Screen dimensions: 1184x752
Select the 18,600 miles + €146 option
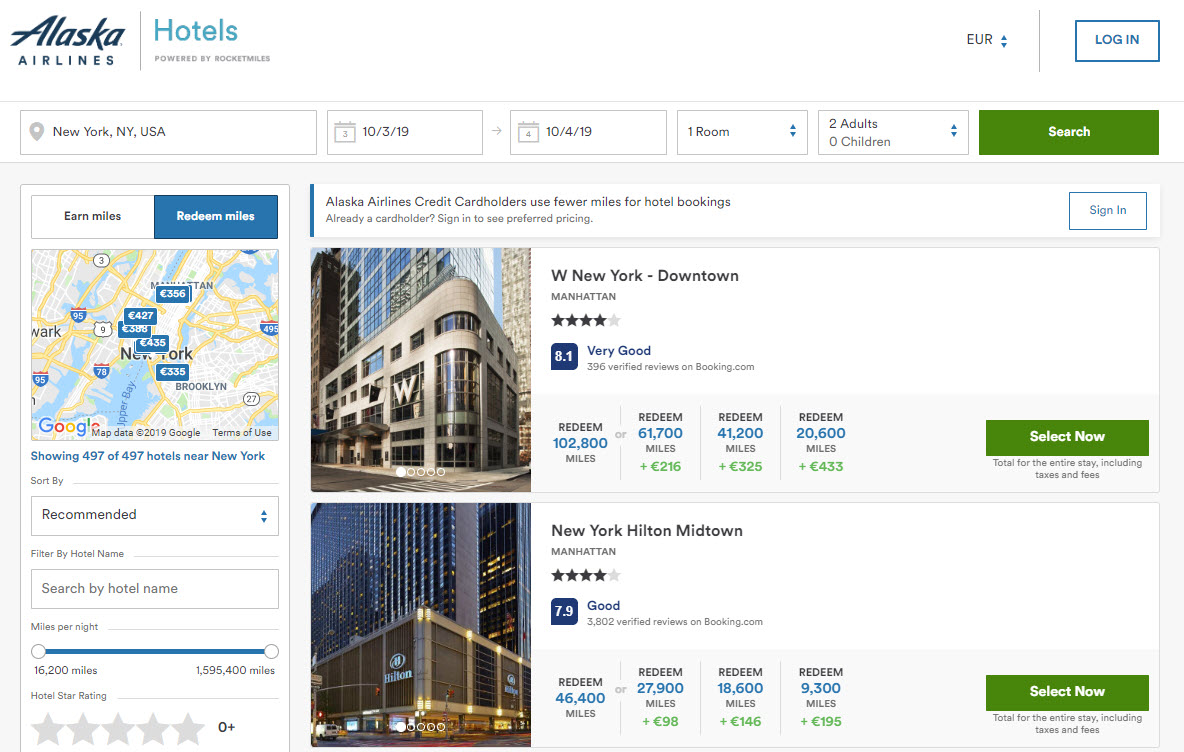(740, 698)
